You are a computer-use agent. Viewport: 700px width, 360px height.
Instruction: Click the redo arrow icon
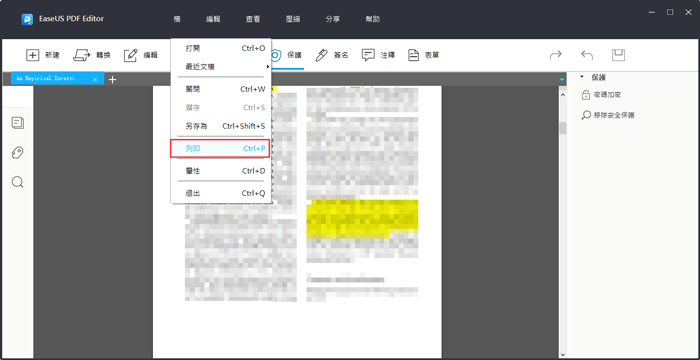556,55
